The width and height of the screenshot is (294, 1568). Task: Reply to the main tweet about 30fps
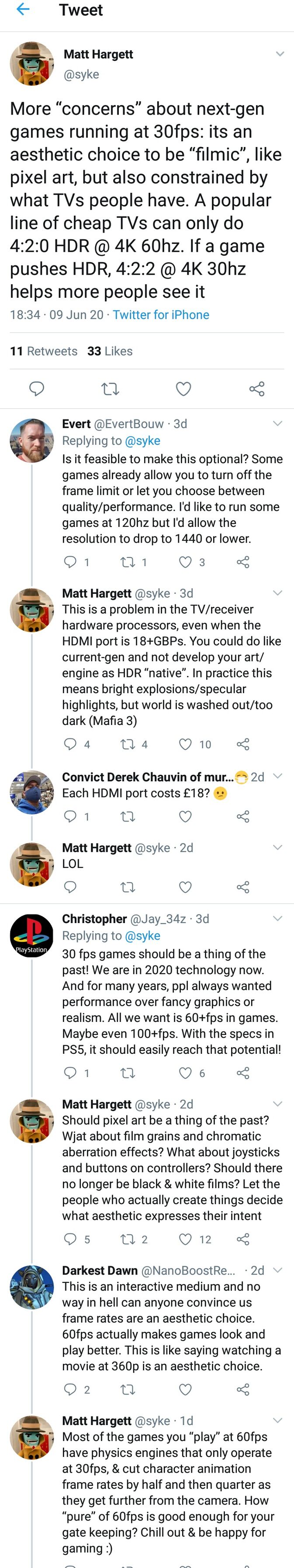(37, 388)
